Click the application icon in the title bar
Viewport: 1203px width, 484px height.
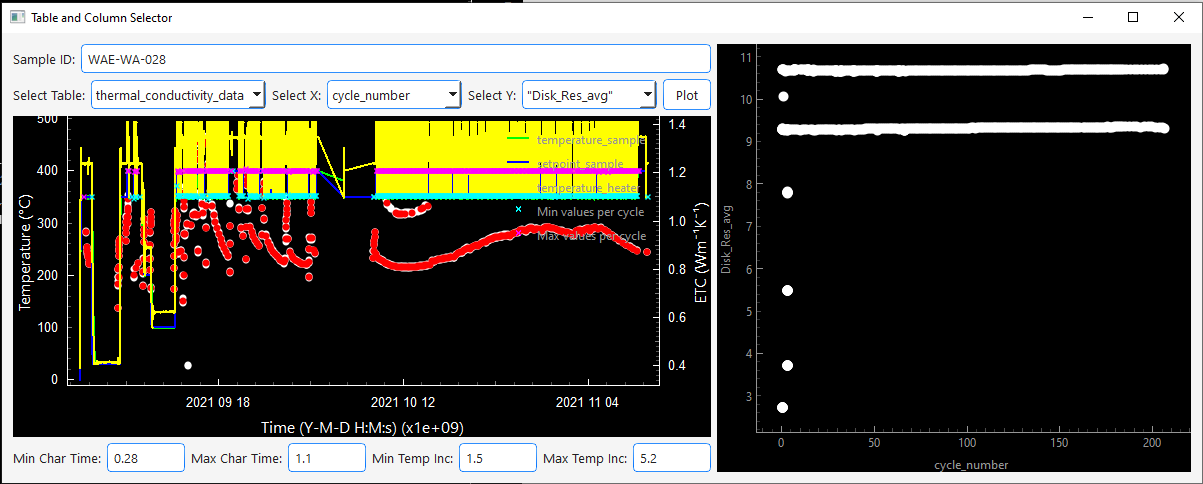(x=17, y=17)
